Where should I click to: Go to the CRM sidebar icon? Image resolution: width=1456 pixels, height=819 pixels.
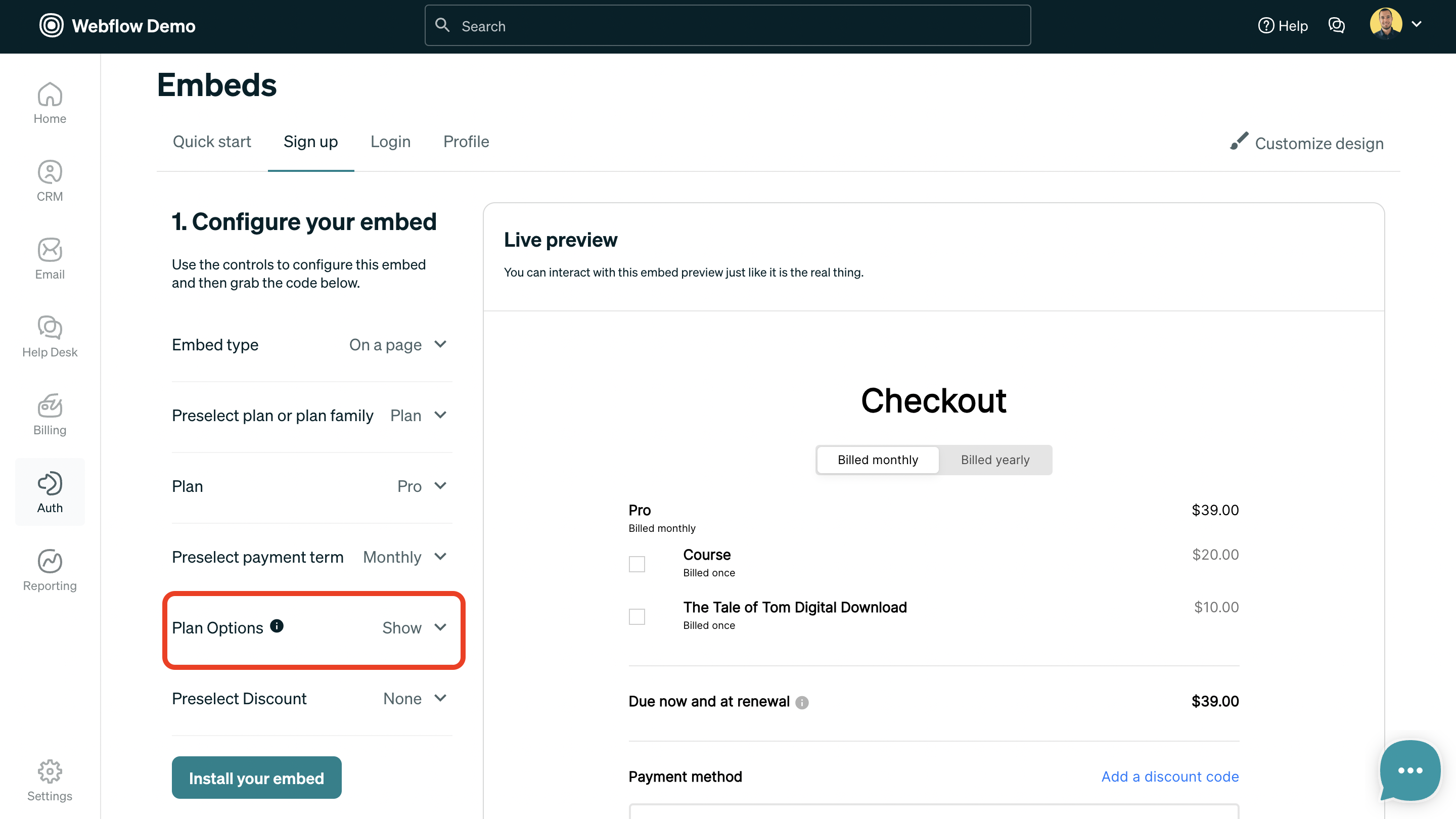point(50,181)
